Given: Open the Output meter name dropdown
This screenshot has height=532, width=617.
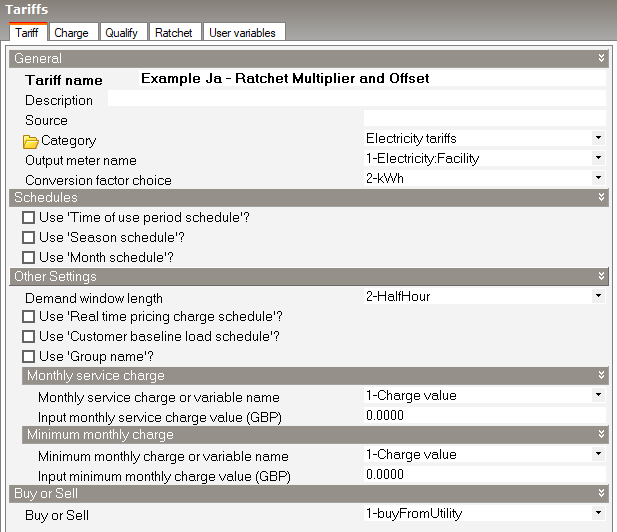Looking at the screenshot, I should point(598,158).
